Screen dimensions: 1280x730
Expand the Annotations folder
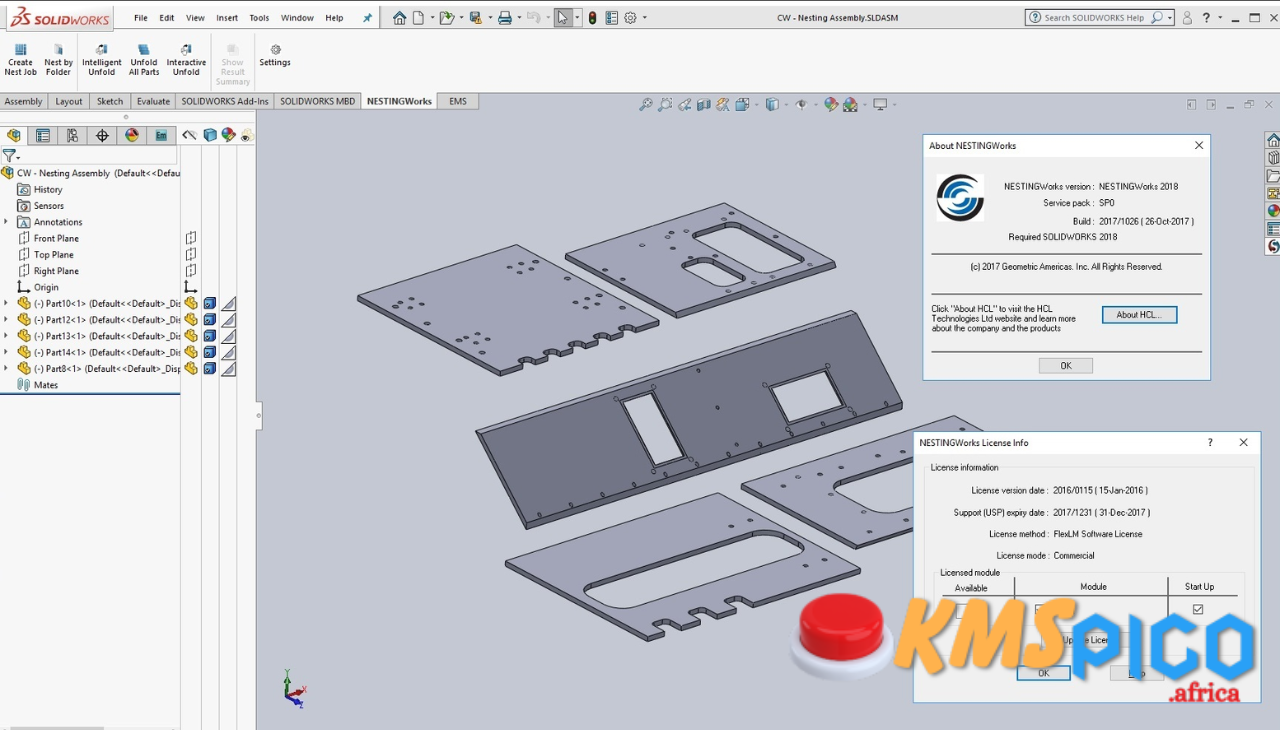click(x=6, y=222)
